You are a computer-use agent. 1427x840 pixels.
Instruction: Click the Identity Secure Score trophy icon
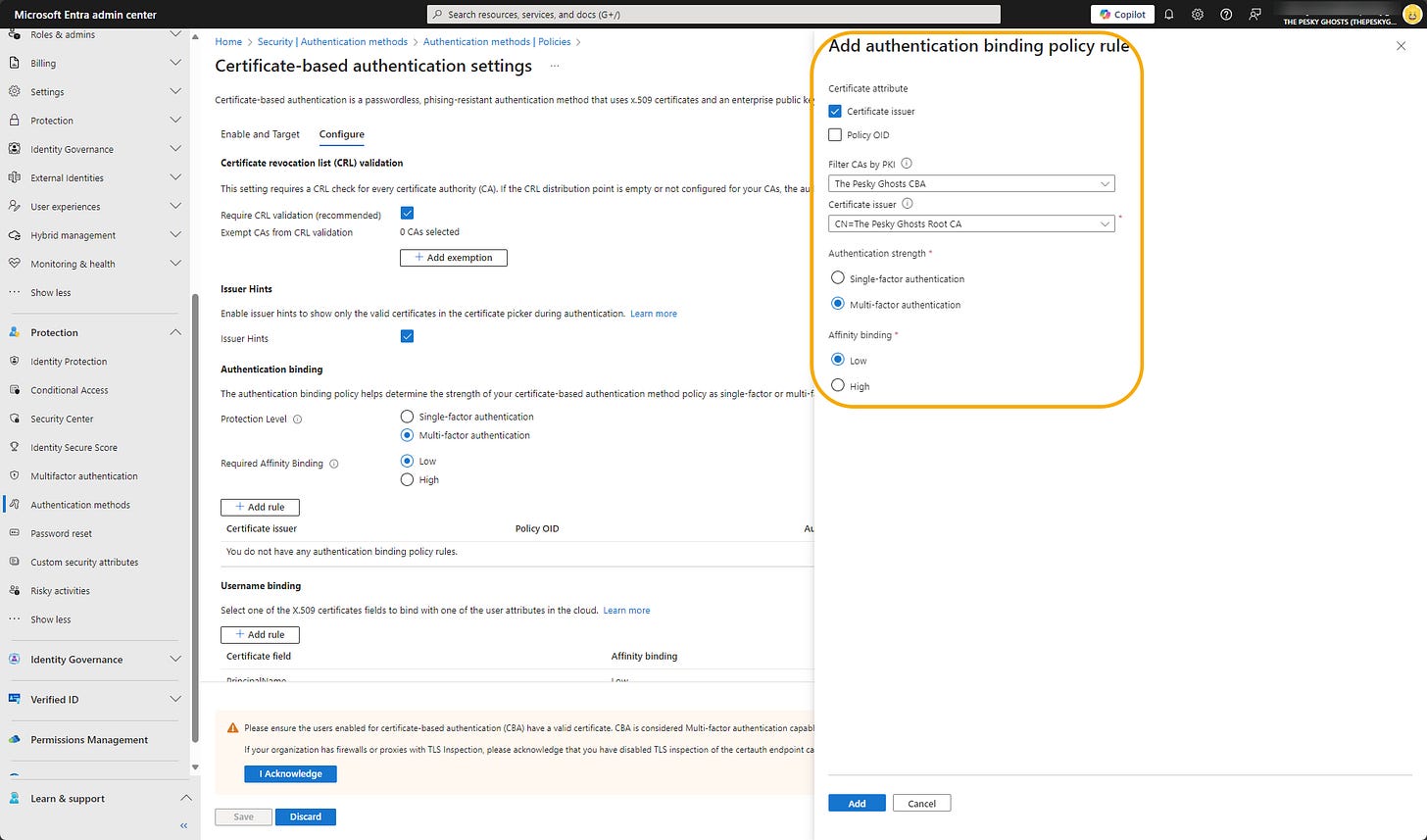(x=14, y=447)
